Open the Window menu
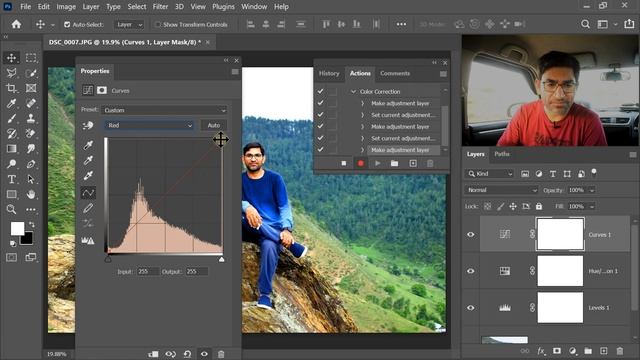The height and width of the screenshot is (360, 640). (254, 7)
